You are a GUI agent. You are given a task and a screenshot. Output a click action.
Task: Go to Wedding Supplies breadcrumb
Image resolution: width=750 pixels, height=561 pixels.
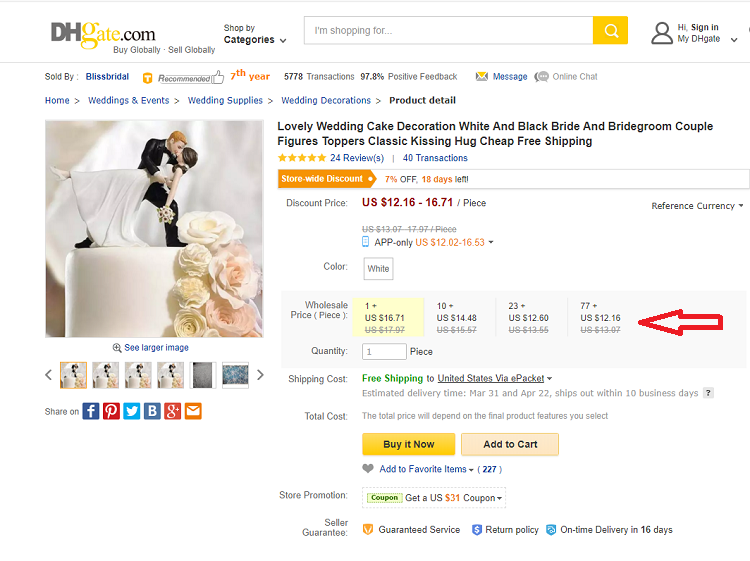point(225,101)
